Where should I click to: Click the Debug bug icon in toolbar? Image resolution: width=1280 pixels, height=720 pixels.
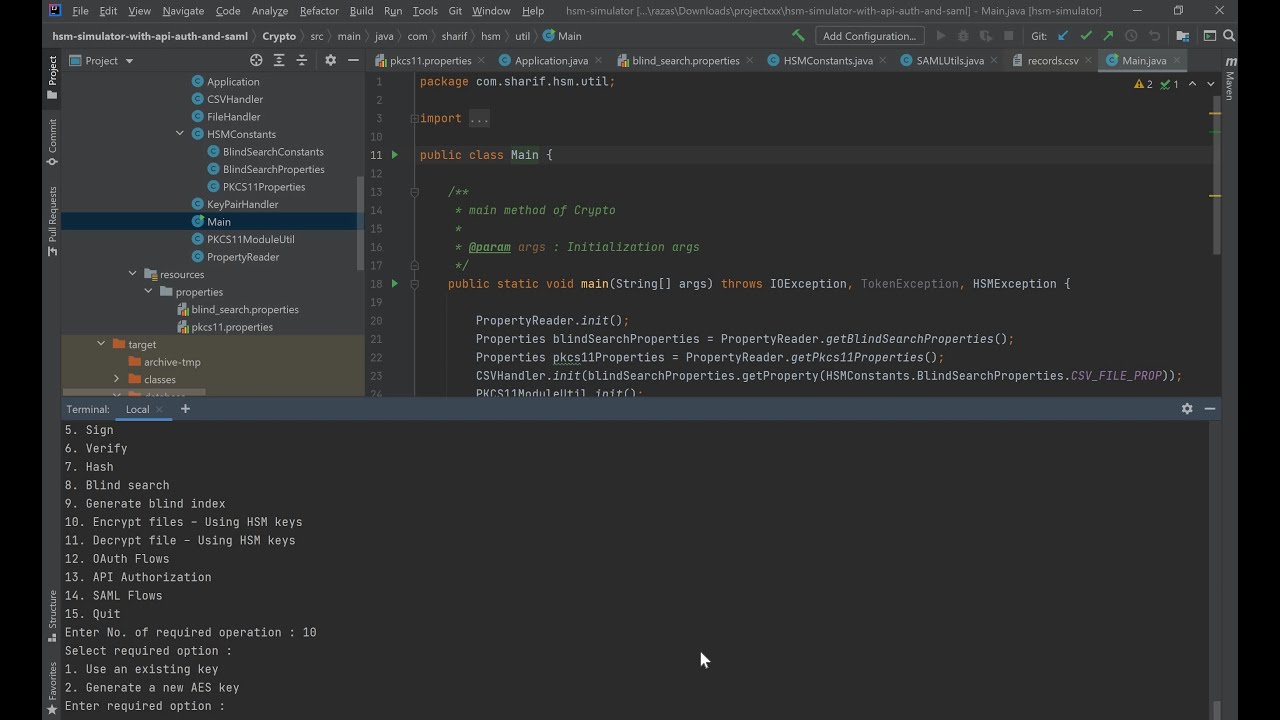point(963,36)
